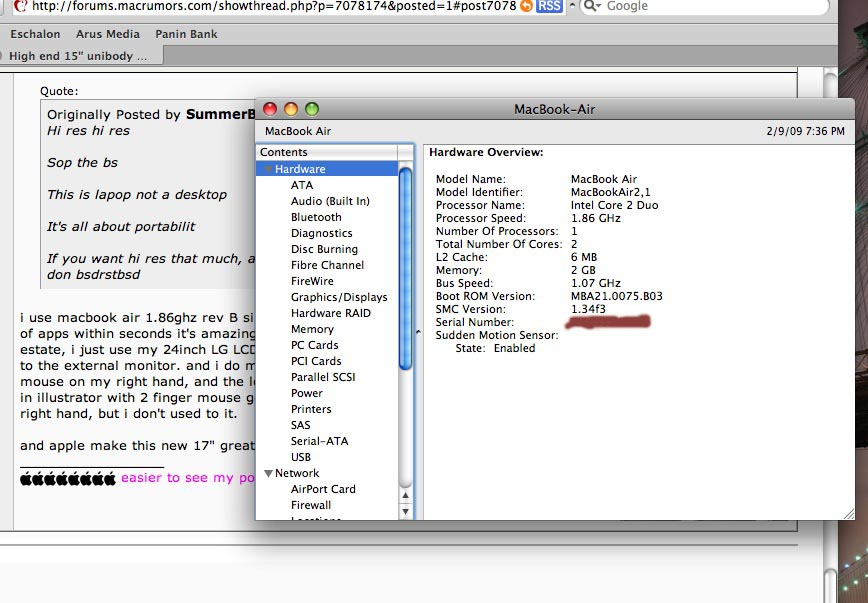Click the blue Contents list scrollbar thumb
This screenshot has width=868, height=603.
[405, 269]
